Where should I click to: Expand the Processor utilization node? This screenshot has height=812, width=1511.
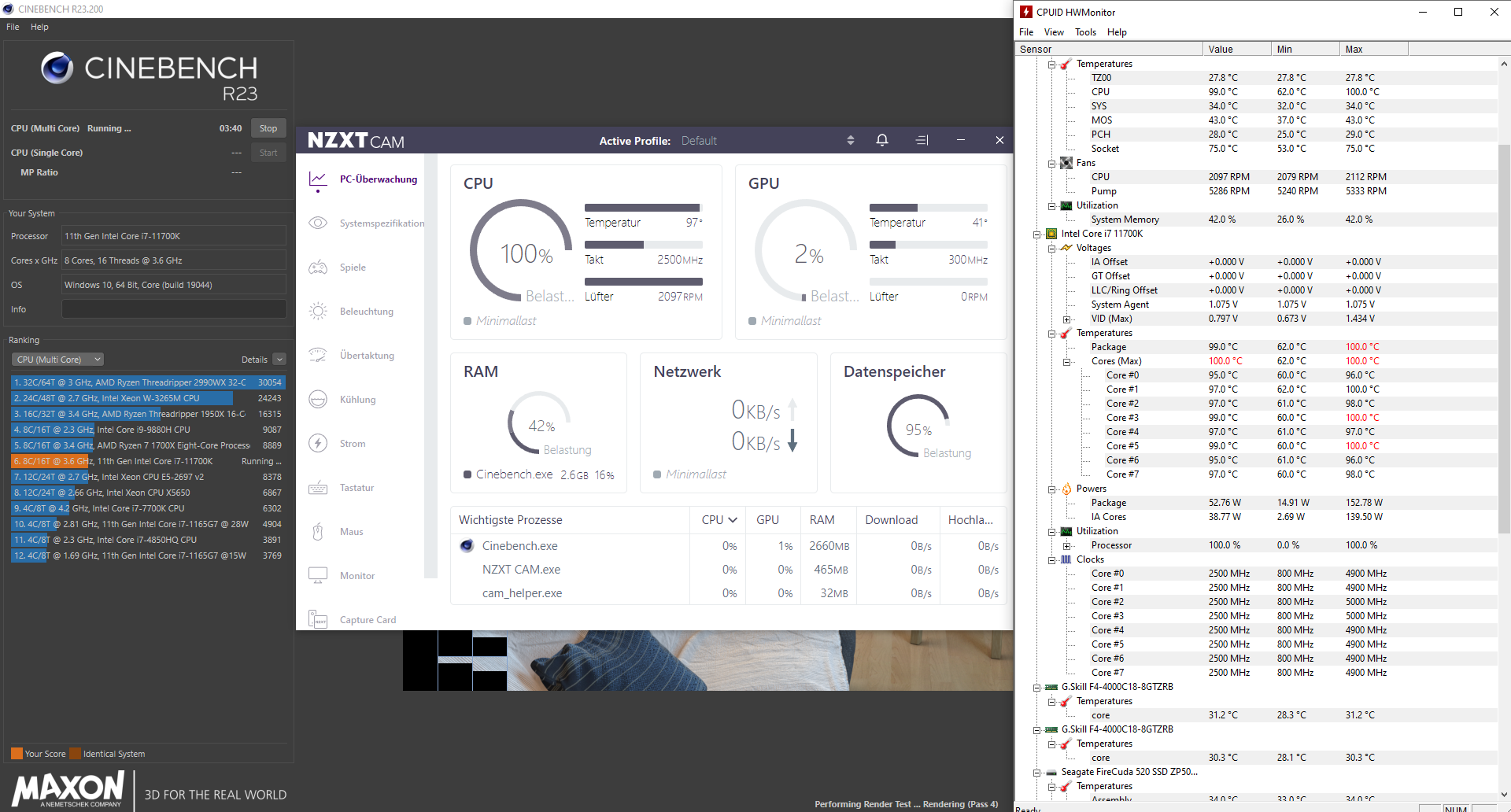point(1066,546)
